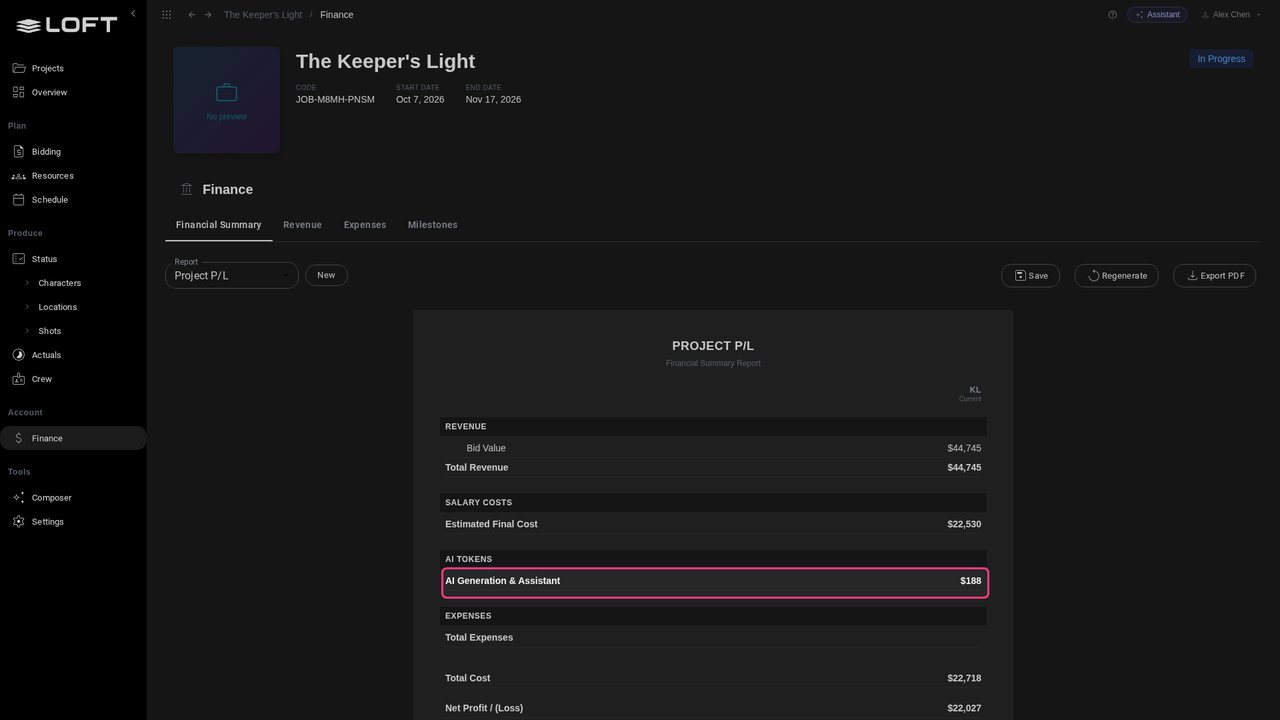The image size is (1280, 720).
Task: Open the Status page
Action: [x=73, y=259]
